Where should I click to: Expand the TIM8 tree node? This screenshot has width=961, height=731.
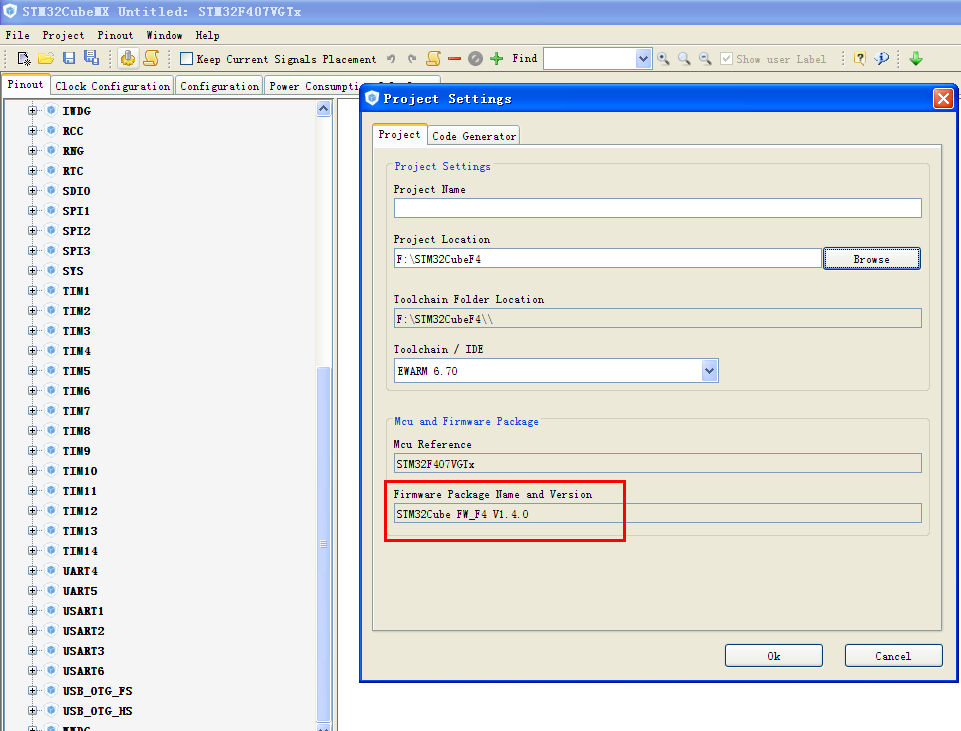(x=32, y=430)
